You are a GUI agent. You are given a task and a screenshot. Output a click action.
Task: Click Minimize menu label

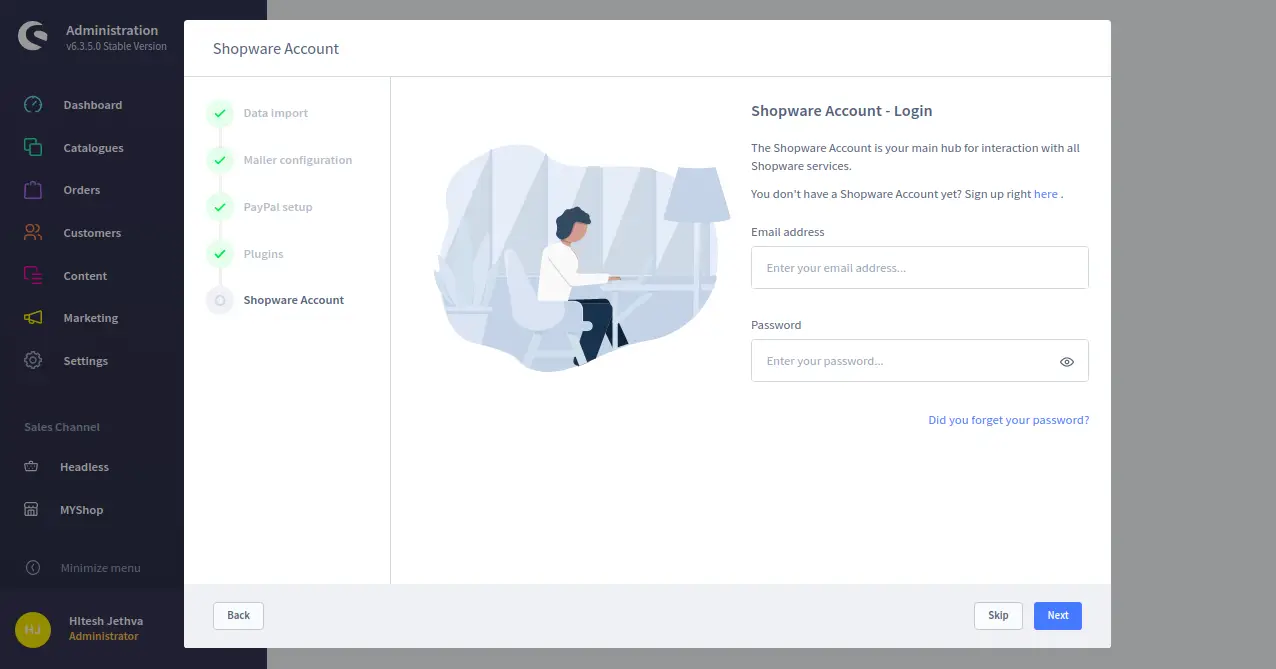[100, 568]
